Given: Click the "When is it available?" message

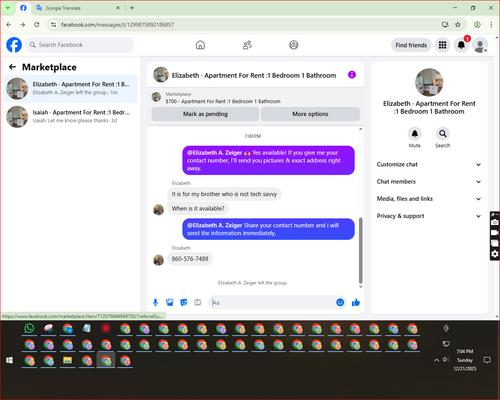Looking at the screenshot, I should (x=198, y=209).
